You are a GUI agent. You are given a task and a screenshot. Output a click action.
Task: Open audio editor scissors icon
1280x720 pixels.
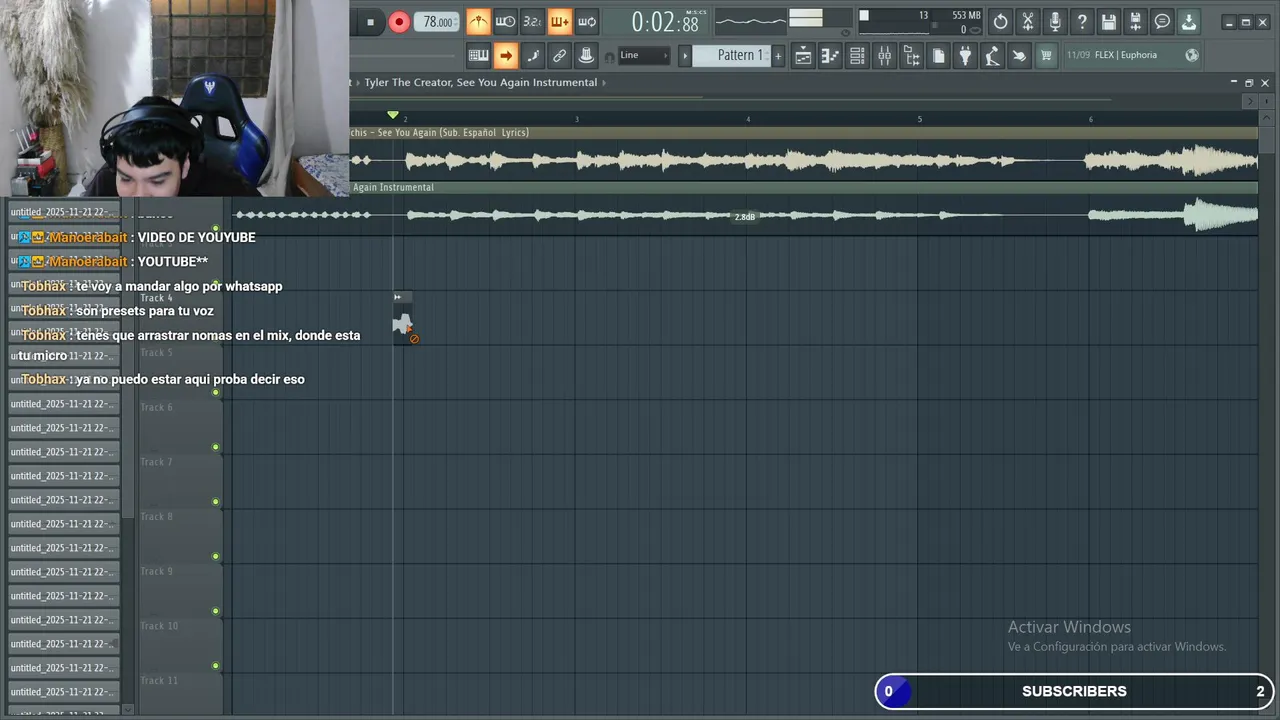coord(1027,22)
